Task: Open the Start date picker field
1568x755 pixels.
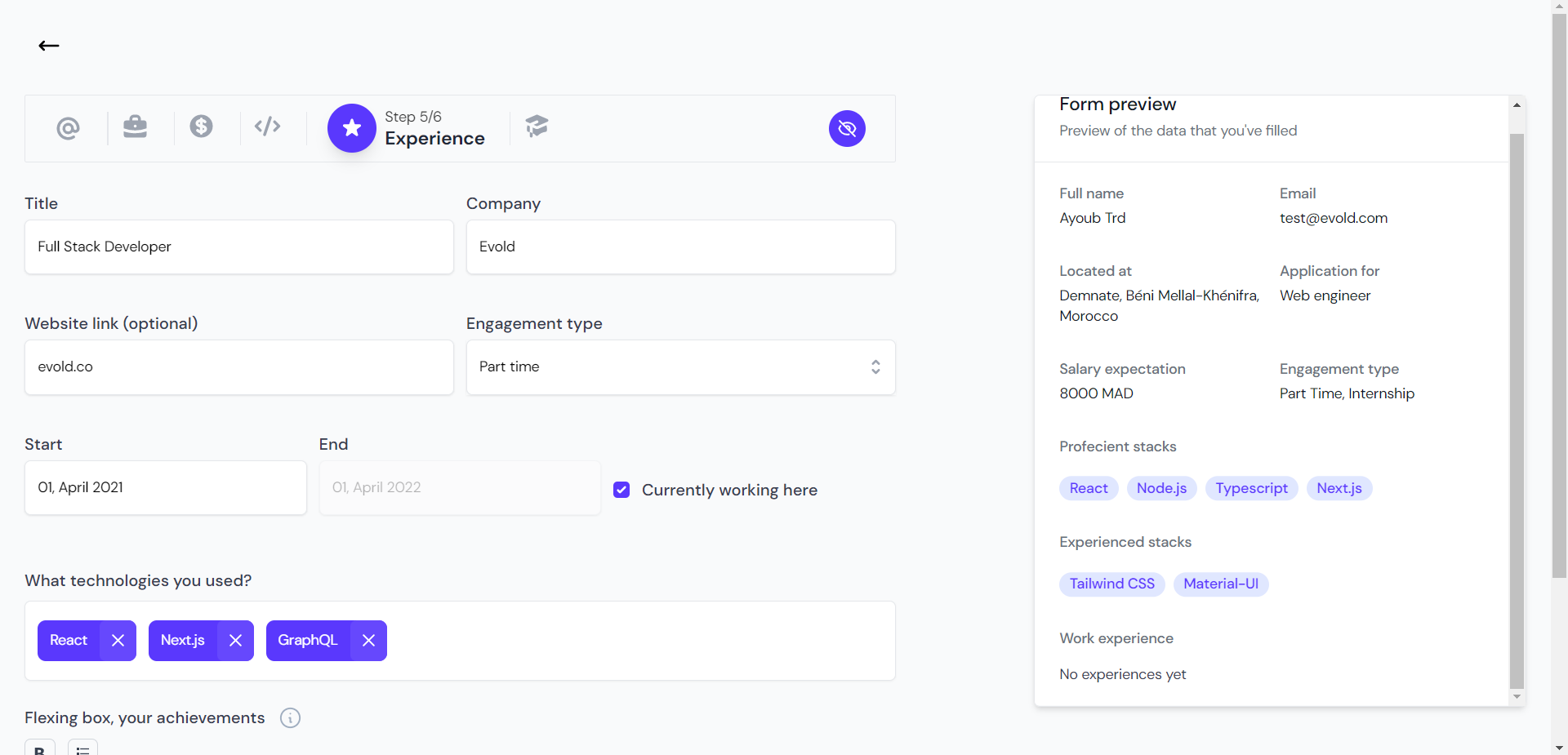Action: [x=165, y=487]
